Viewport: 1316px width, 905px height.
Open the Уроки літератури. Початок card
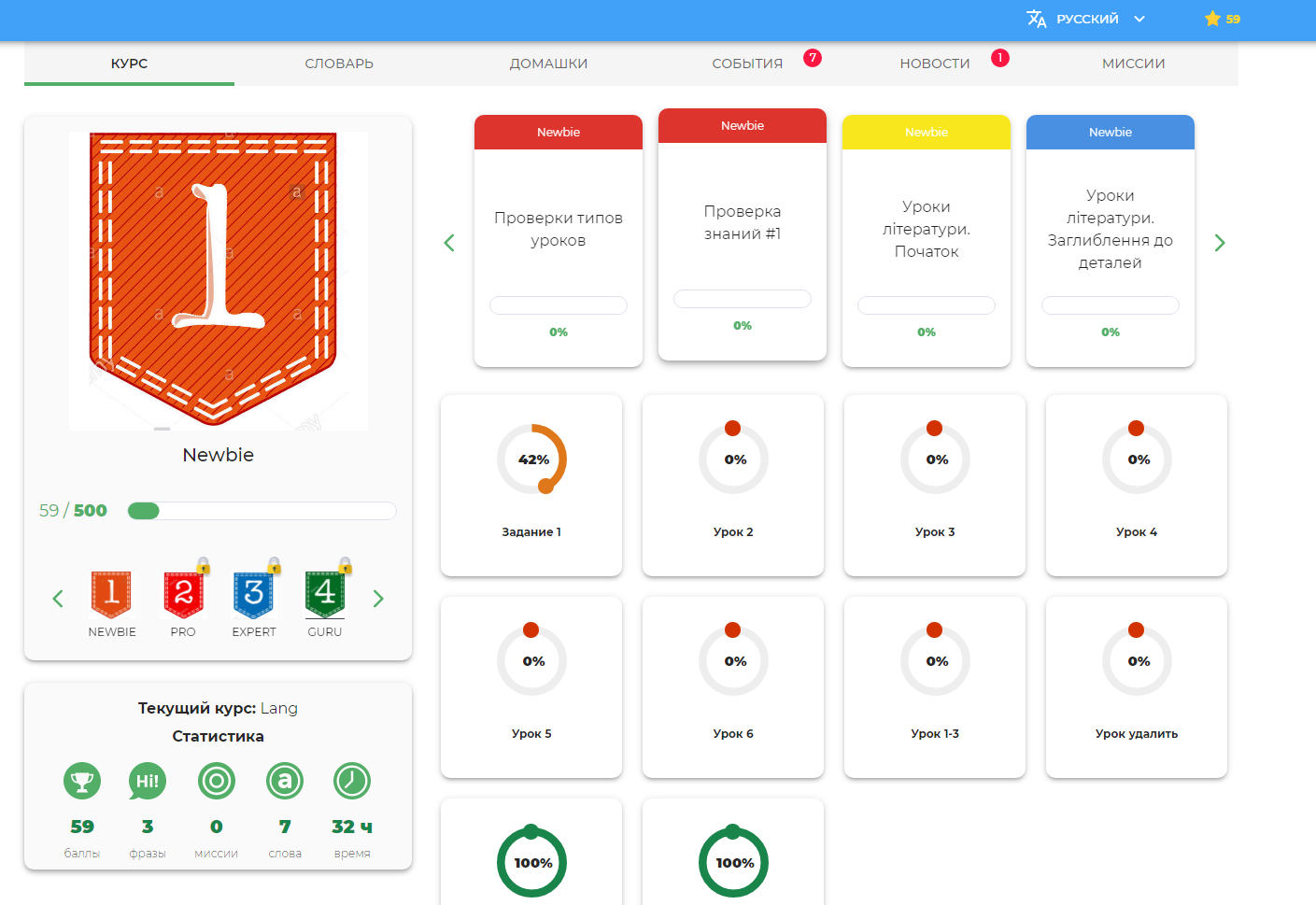click(x=927, y=241)
